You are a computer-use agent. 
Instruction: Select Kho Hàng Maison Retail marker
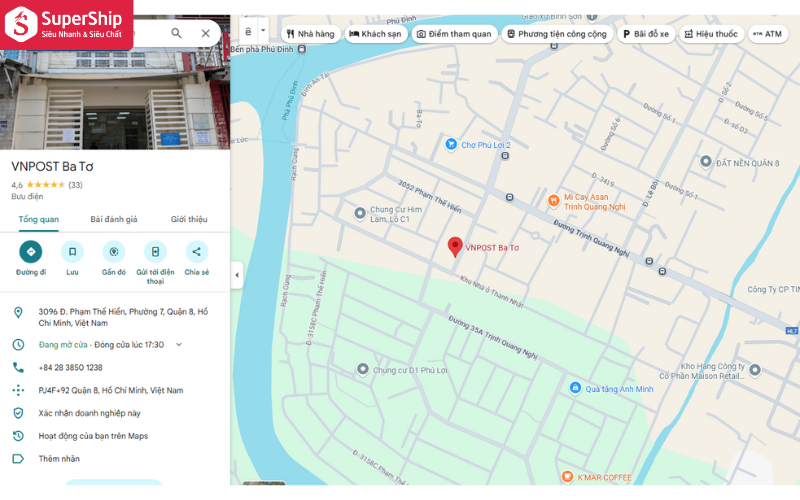tap(755, 370)
